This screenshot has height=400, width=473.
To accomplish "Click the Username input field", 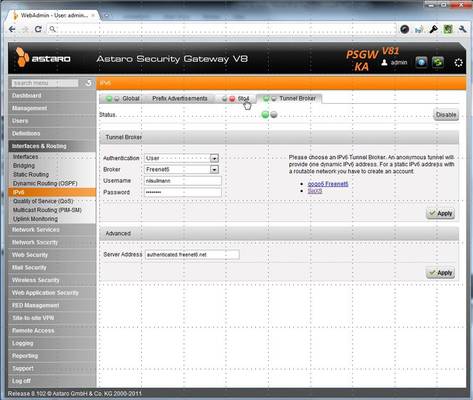I will click(183, 181).
